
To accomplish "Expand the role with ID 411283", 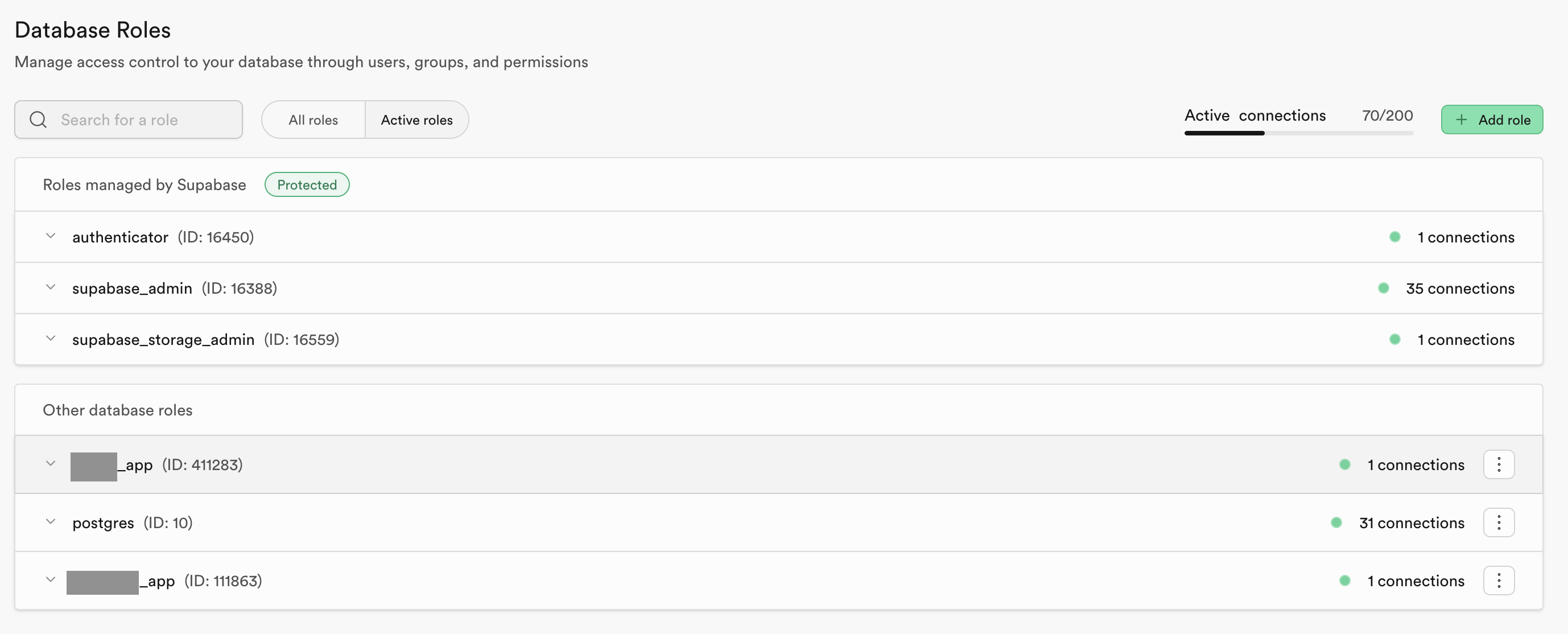I will point(51,464).
